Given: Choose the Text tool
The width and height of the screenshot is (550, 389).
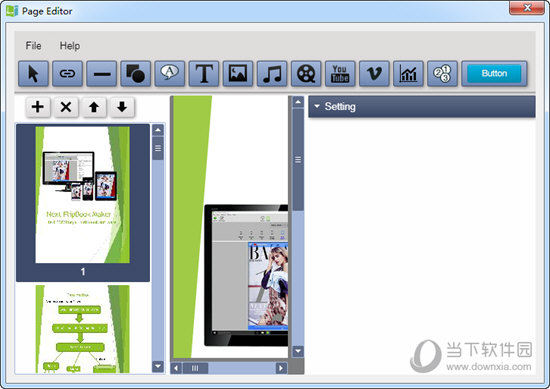Looking at the screenshot, I should tap(204, 74).
